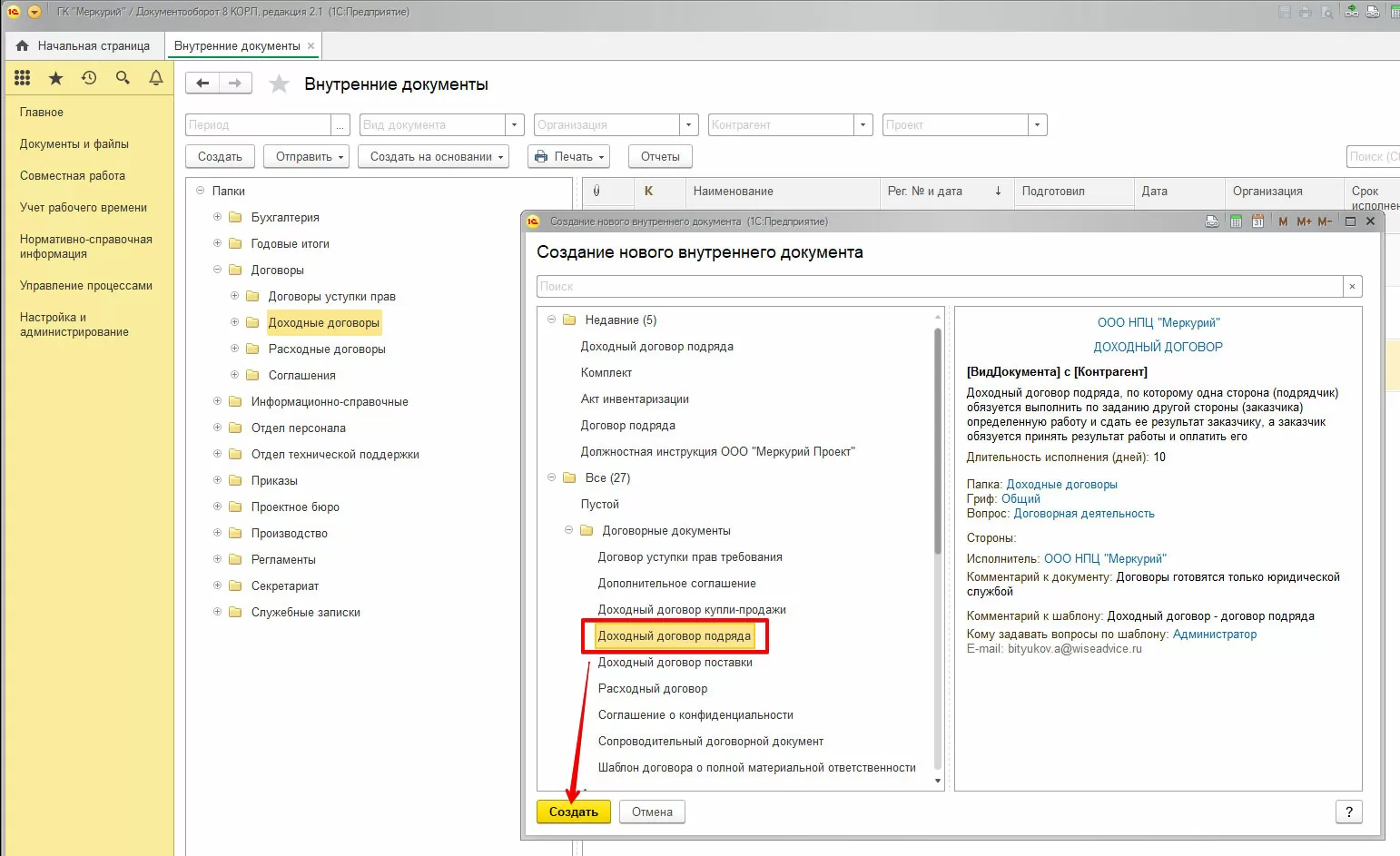Open history clock icon
The height and width of the screenshot is (856, 1400).
(89, 78)
